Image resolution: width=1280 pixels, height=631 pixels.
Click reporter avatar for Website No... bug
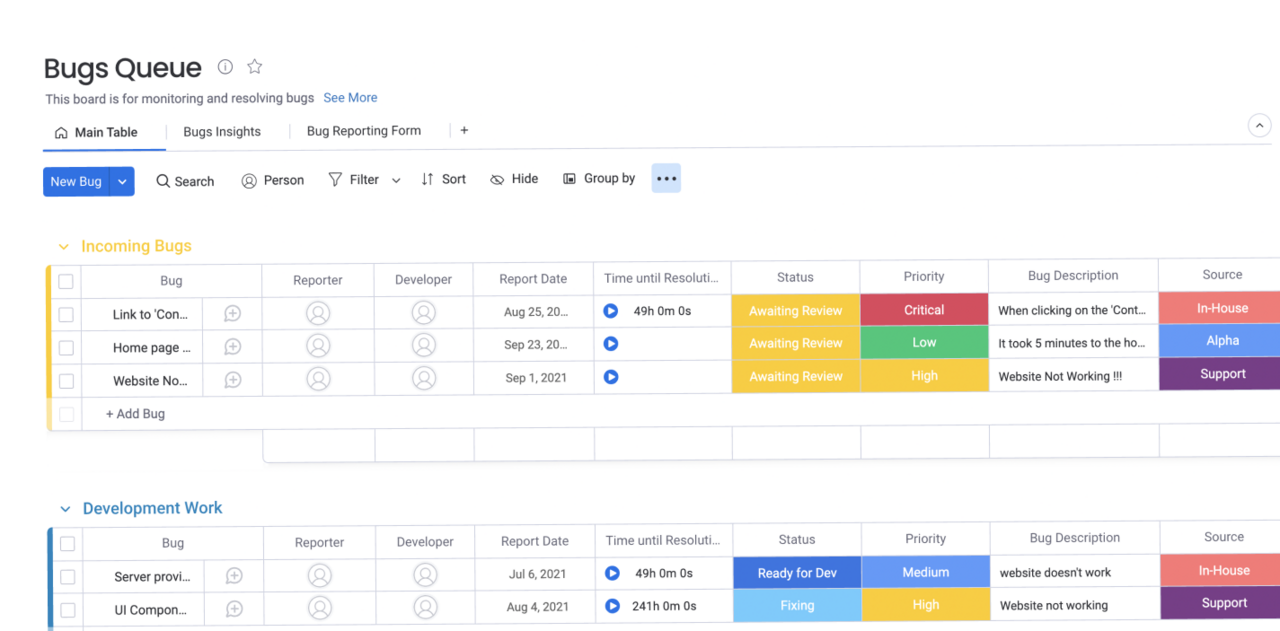[318, 379]
